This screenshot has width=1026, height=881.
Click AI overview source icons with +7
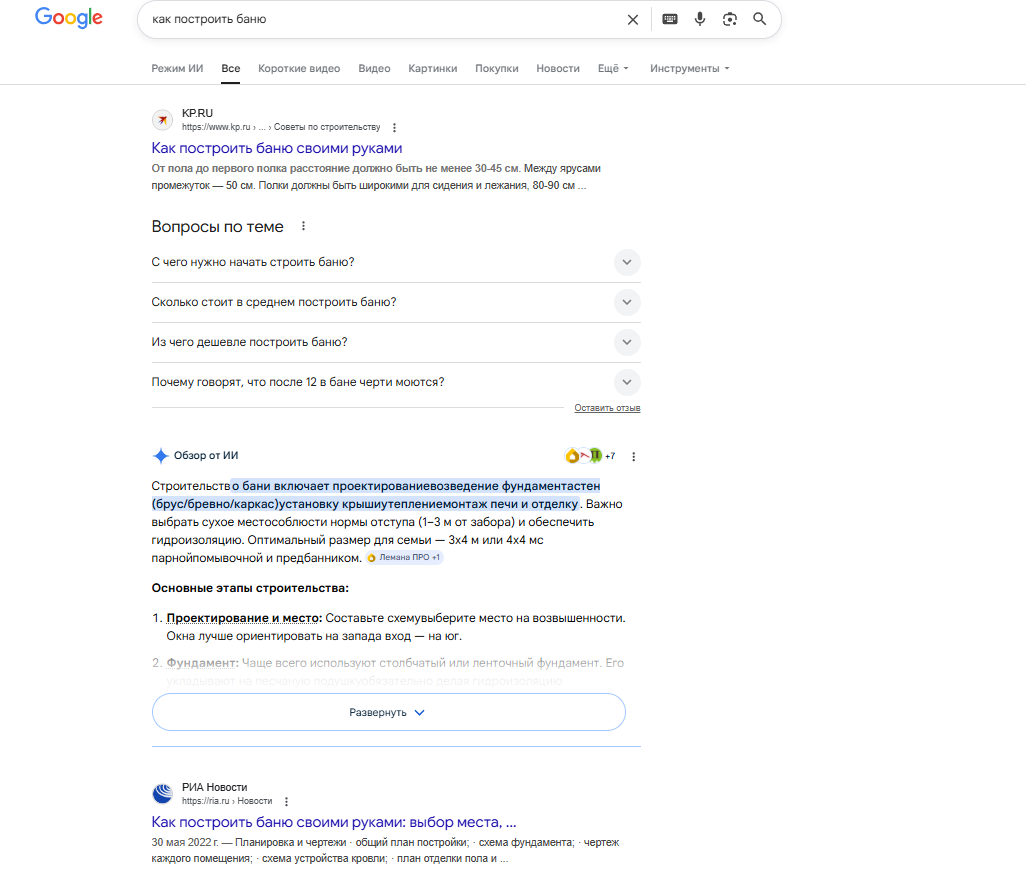click(589, 456)
